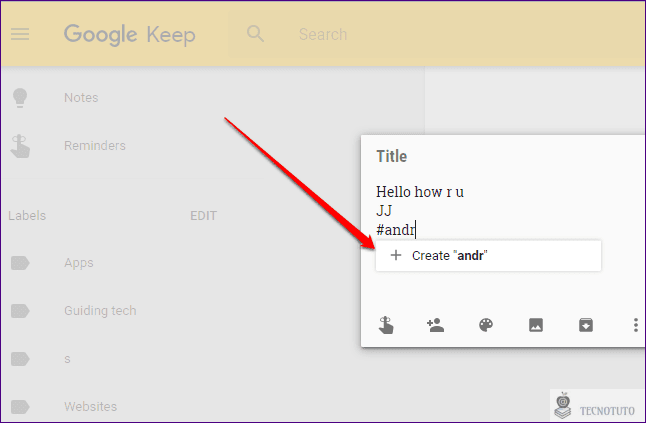Select Create "andr" label suggestion
The height and width of the screenshot is (423, 646).
pos(488,256)
